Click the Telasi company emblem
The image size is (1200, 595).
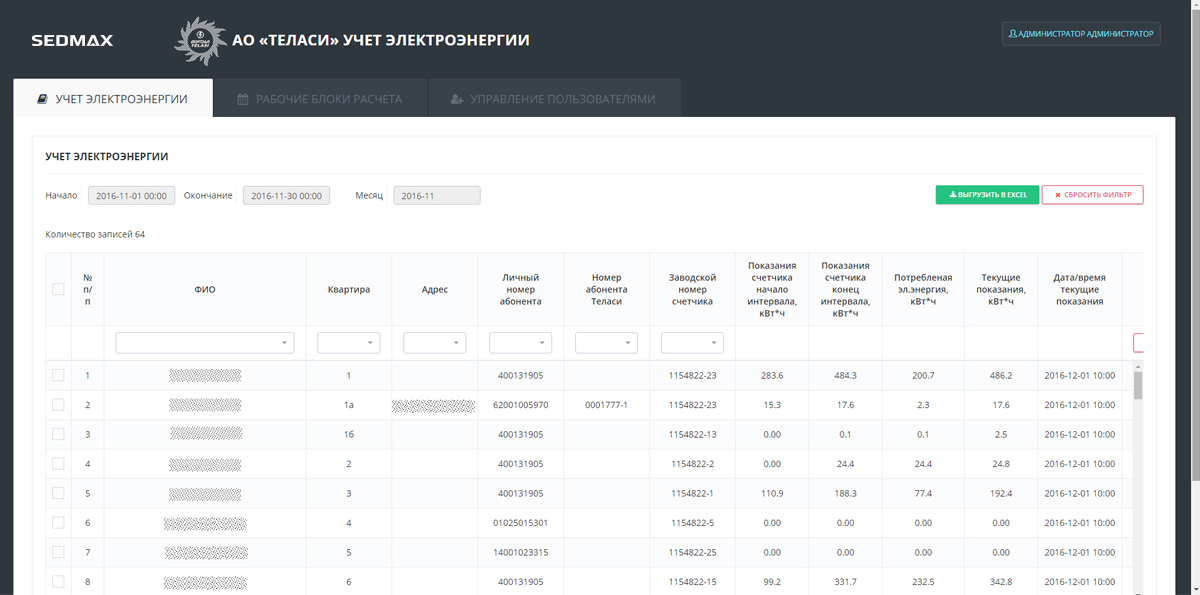[x=197, y=41]
